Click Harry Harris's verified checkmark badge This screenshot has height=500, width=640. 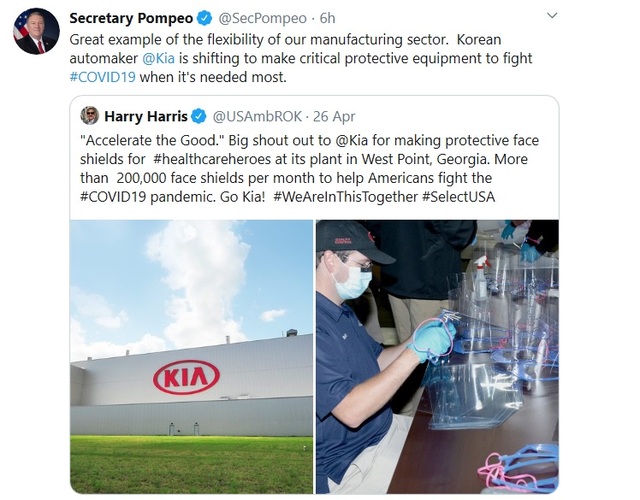pos(199,116)
